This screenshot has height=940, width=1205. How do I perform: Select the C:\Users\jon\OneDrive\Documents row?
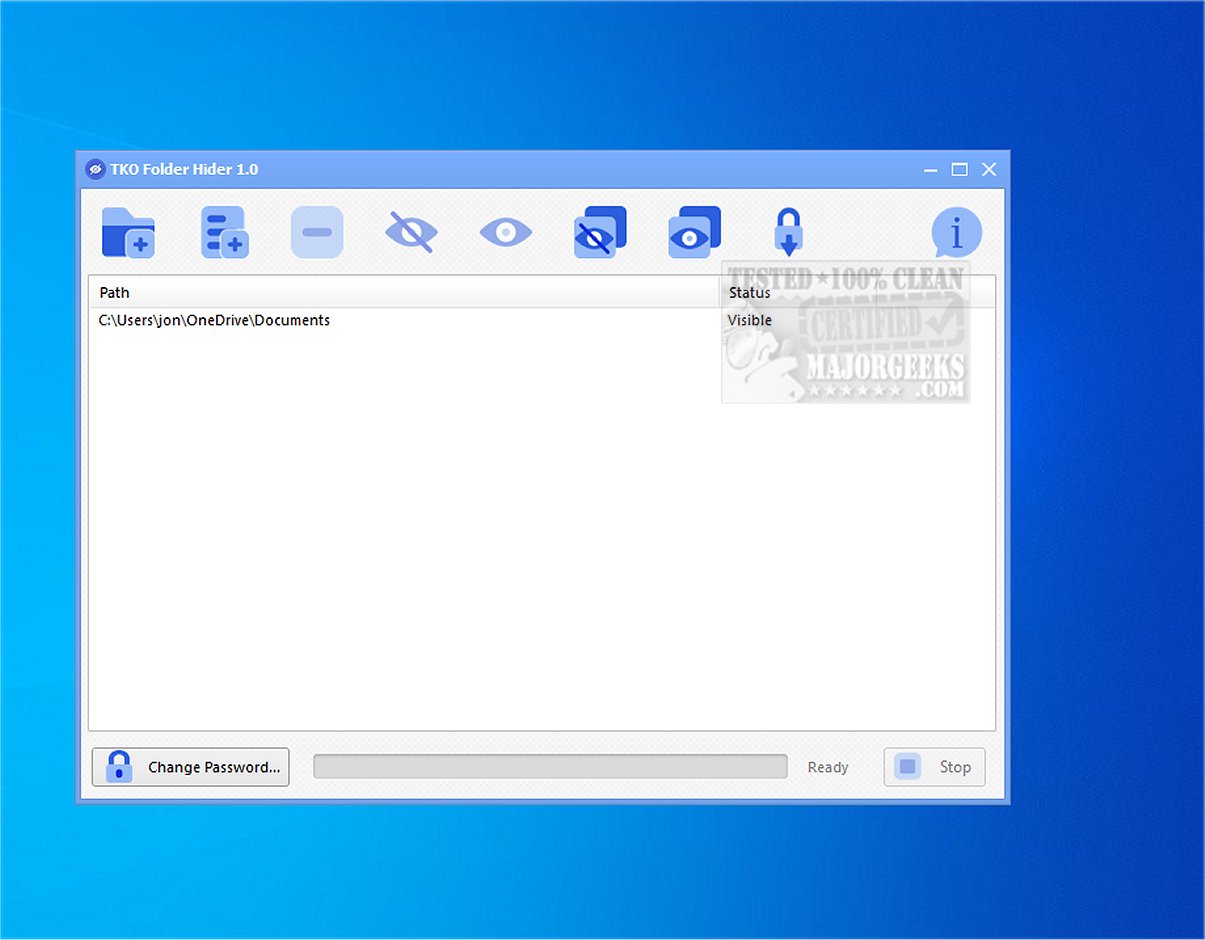(x=542, y=320)
